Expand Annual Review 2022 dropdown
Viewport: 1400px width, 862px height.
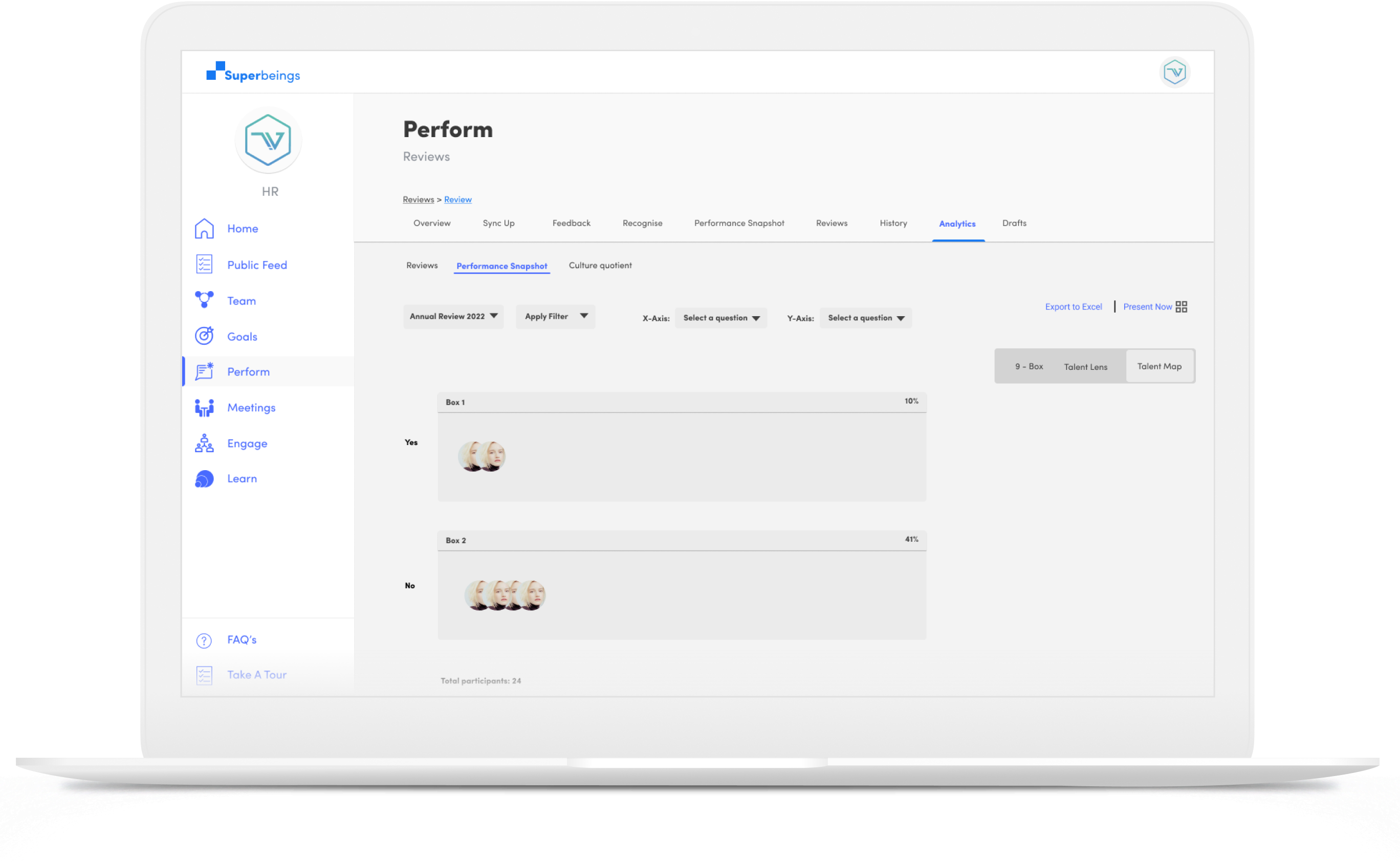453,317
